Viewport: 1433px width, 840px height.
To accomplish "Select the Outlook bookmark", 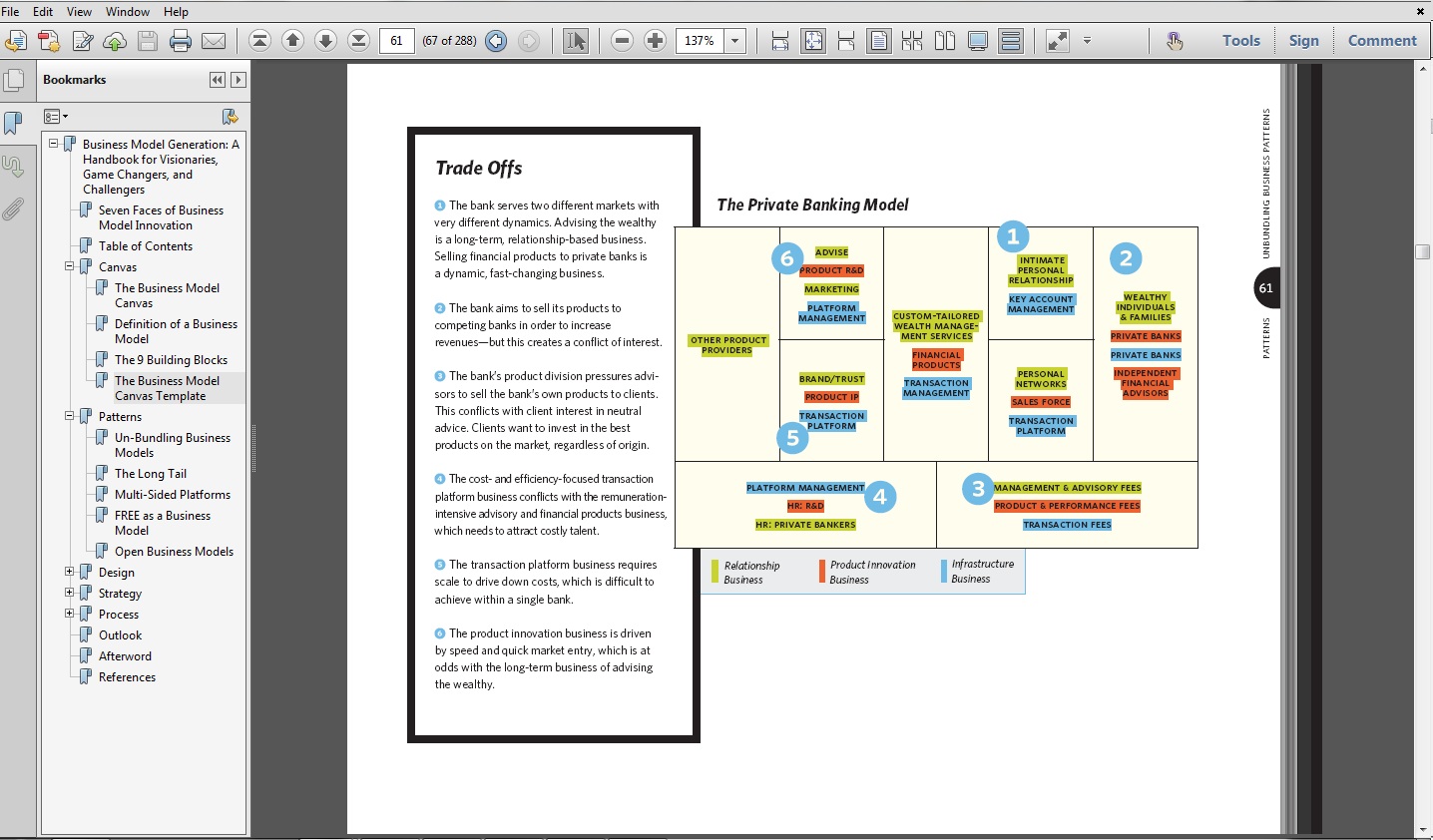I will [x=120, y=635].
